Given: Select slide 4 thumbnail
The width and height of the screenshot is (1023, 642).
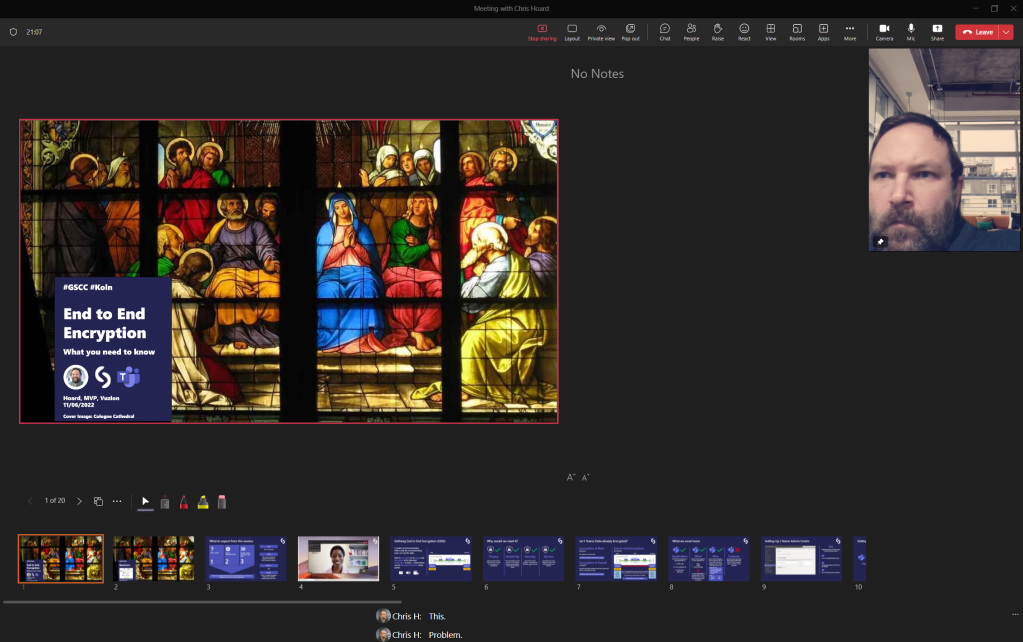Looking at the screenshot, I should coord(338,558).
